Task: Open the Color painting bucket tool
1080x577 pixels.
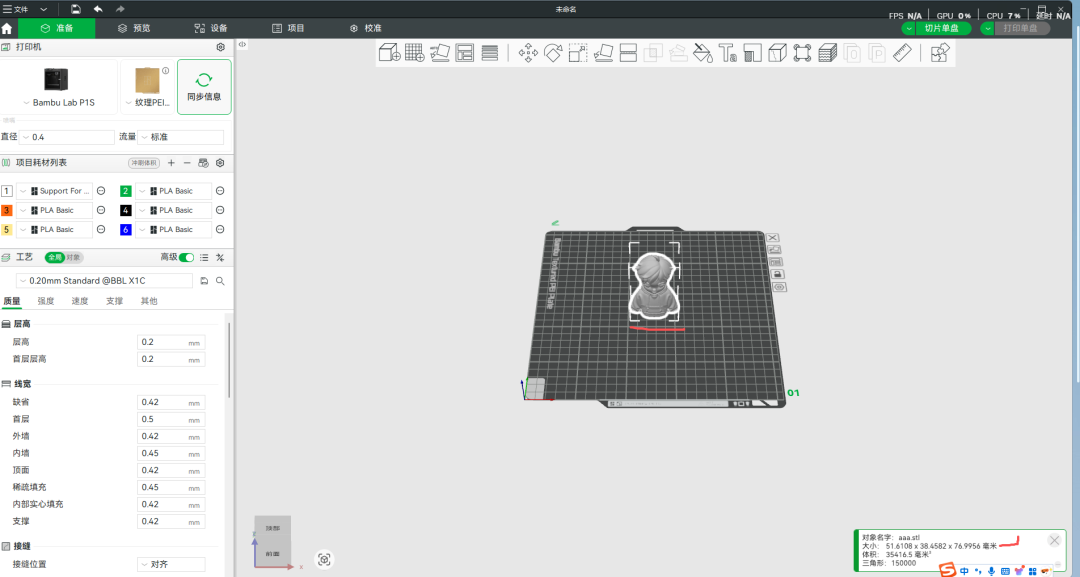Action: (x=703, y=52)
